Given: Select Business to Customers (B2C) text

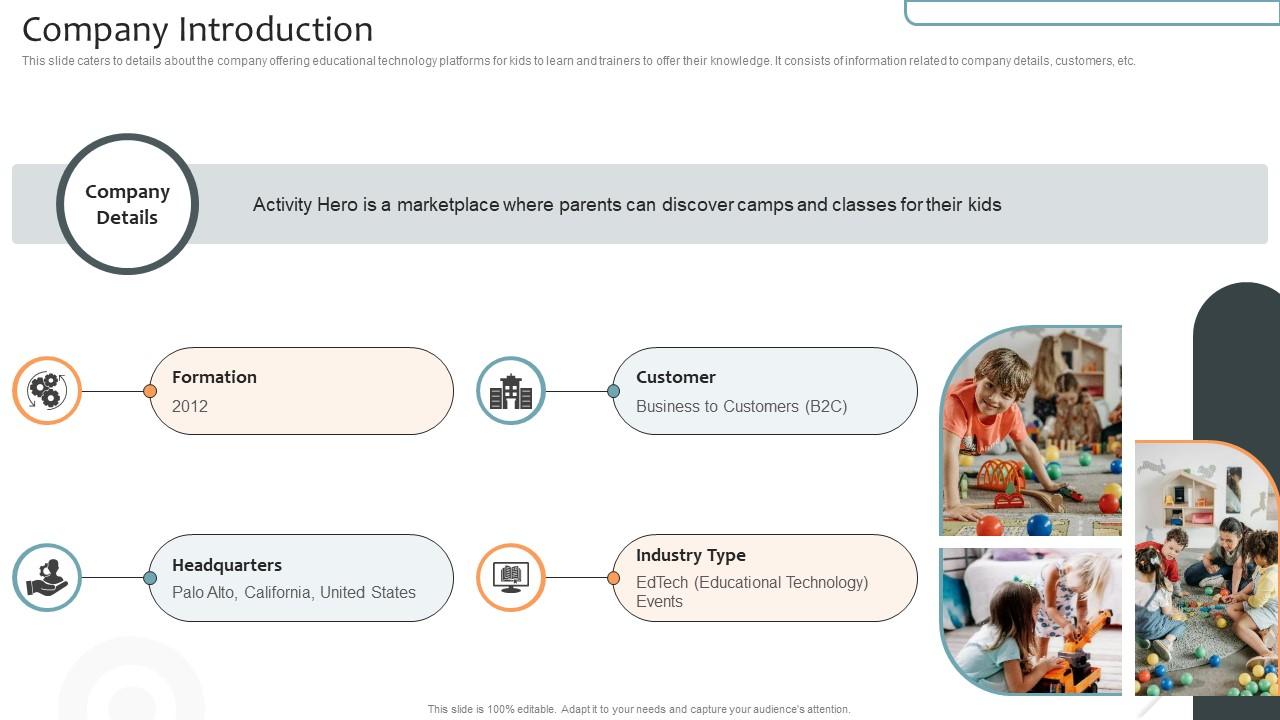Looking at the screenshot, I should click(x=742, y=406).
